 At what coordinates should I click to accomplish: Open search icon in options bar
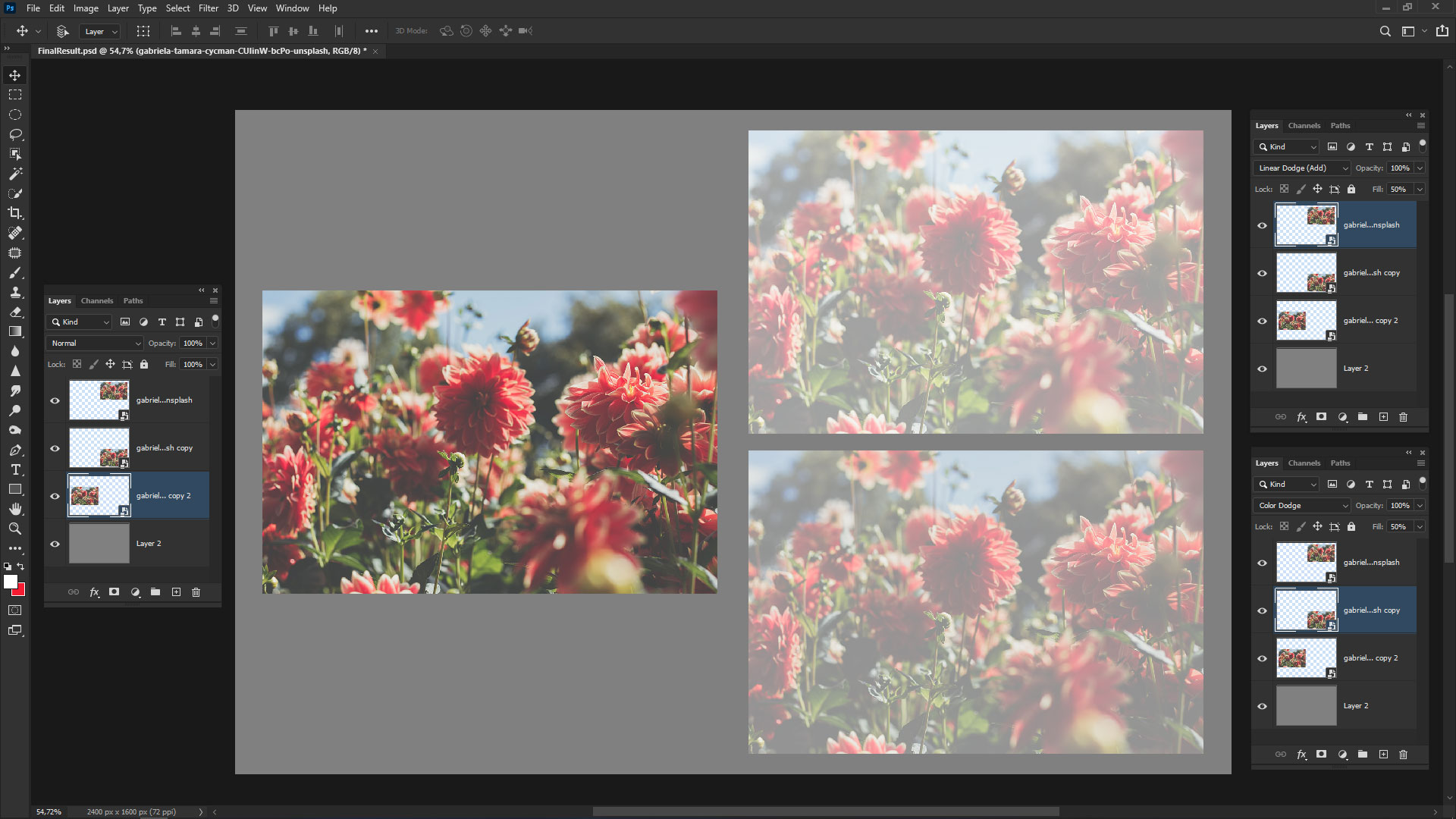pos(1385,31)
